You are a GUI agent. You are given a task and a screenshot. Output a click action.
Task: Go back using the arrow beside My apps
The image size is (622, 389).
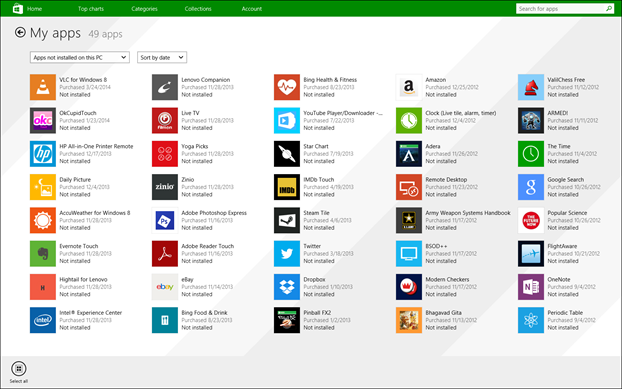pos(20,32)
